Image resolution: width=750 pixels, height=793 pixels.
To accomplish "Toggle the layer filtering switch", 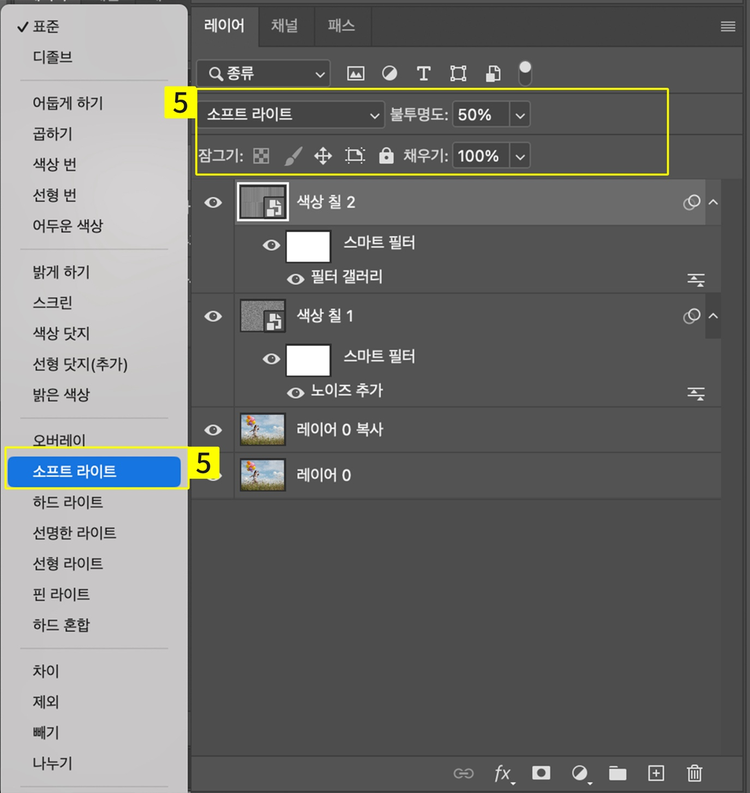I will click(525, 73).
